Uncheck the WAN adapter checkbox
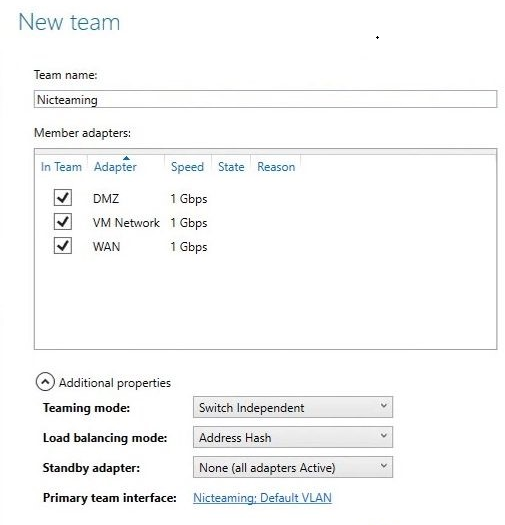This screenshot has height=525, width=505. (x=63, y=246)
